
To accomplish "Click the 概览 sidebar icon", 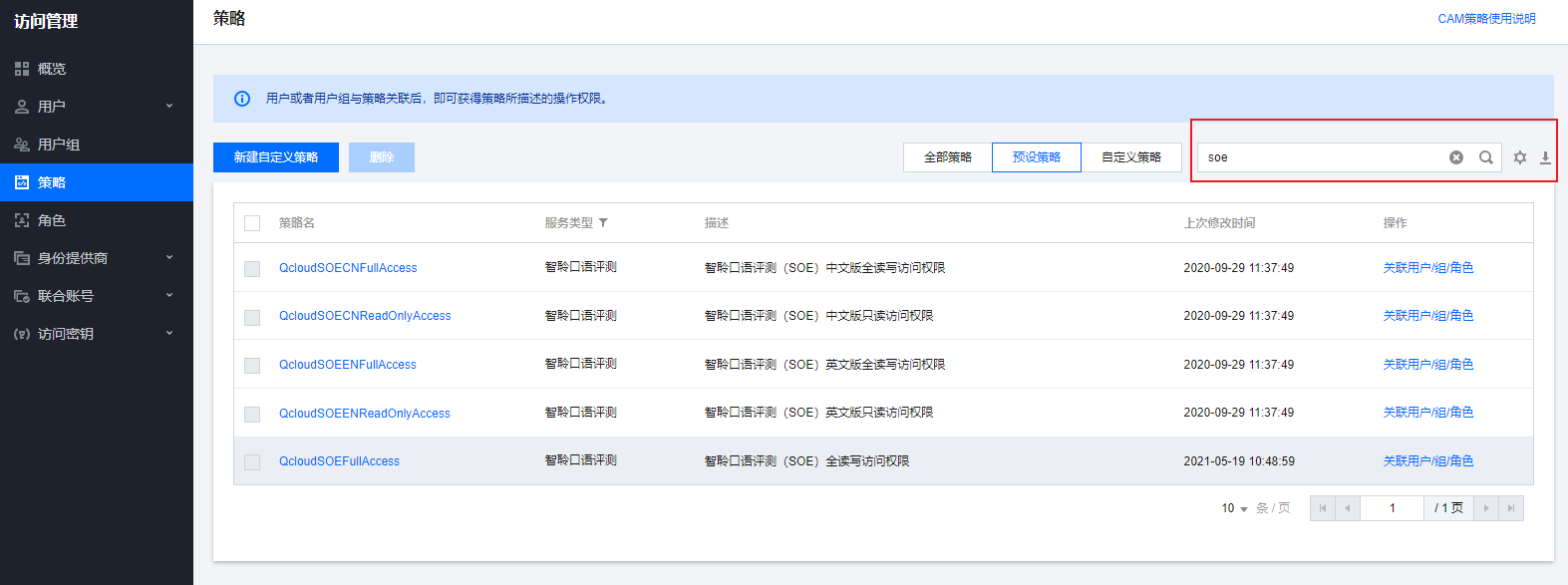I will [22, 69].
